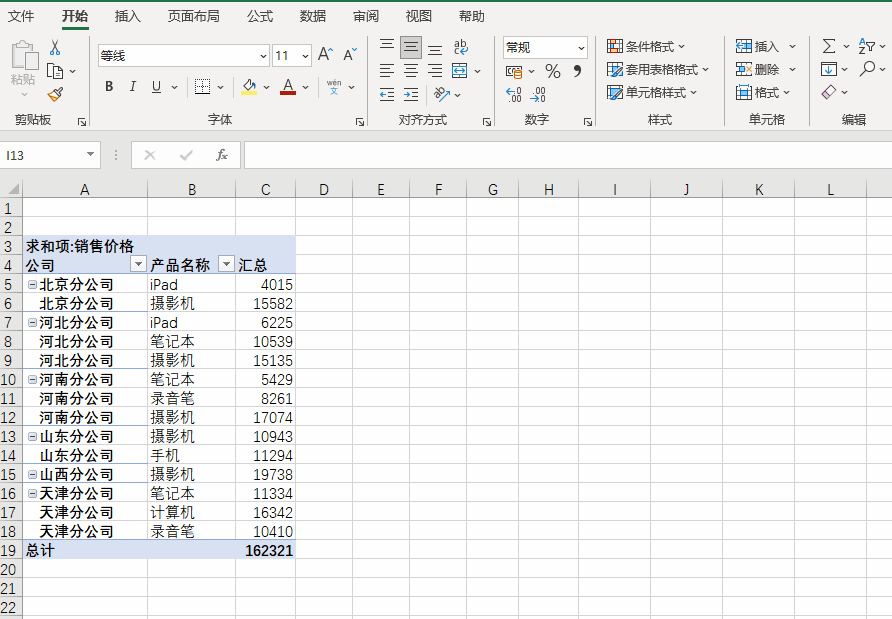Open the number format 常规 dropdown
892x619 pixels.
[x=581, y=48]
